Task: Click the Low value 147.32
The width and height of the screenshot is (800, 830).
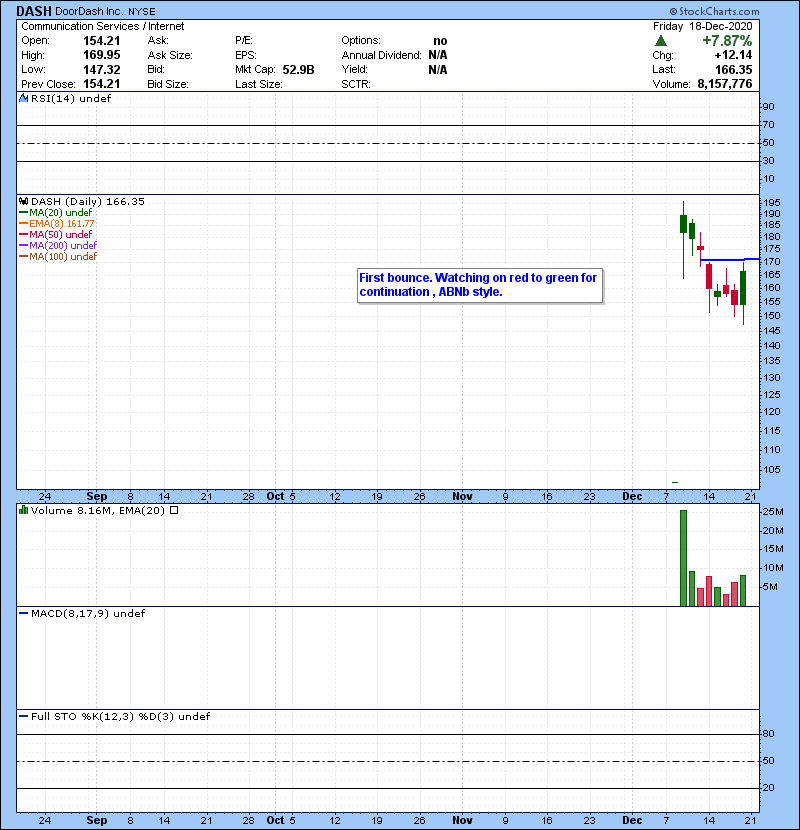Action: click(102, 70)
